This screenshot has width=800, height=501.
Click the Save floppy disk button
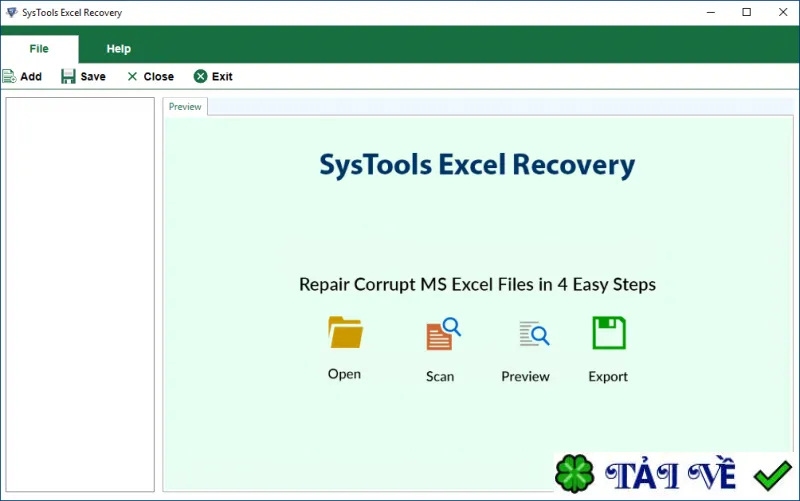[83, 77]
